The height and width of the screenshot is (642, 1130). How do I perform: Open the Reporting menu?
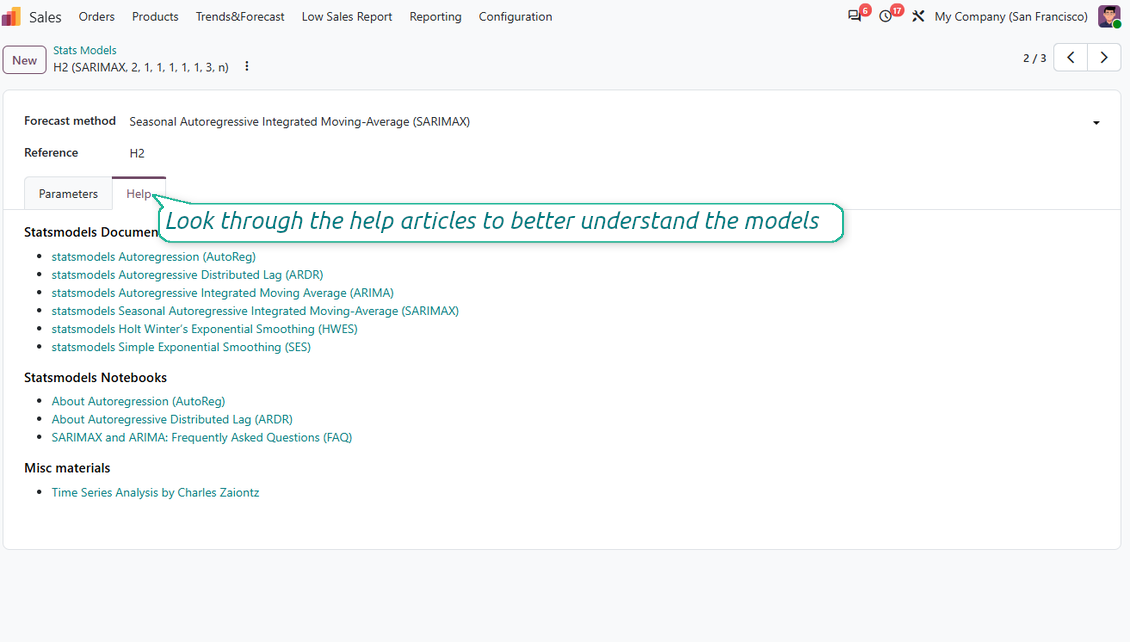(435, 17)
